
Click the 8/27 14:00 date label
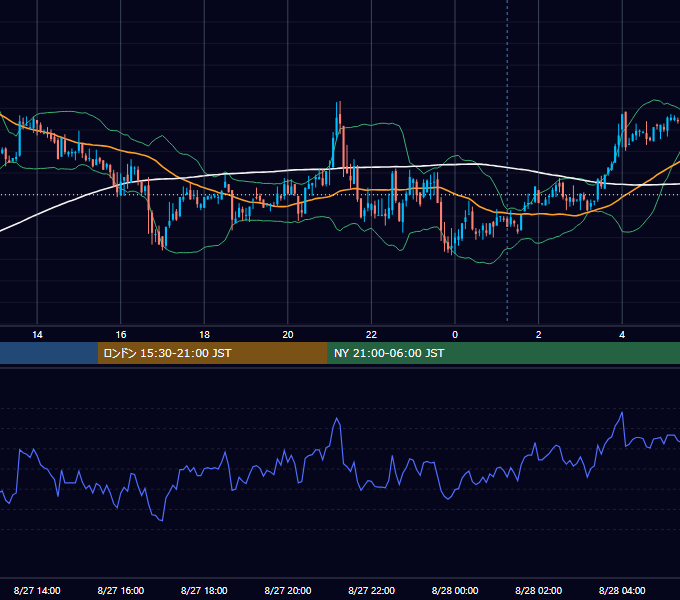[37, 590]
